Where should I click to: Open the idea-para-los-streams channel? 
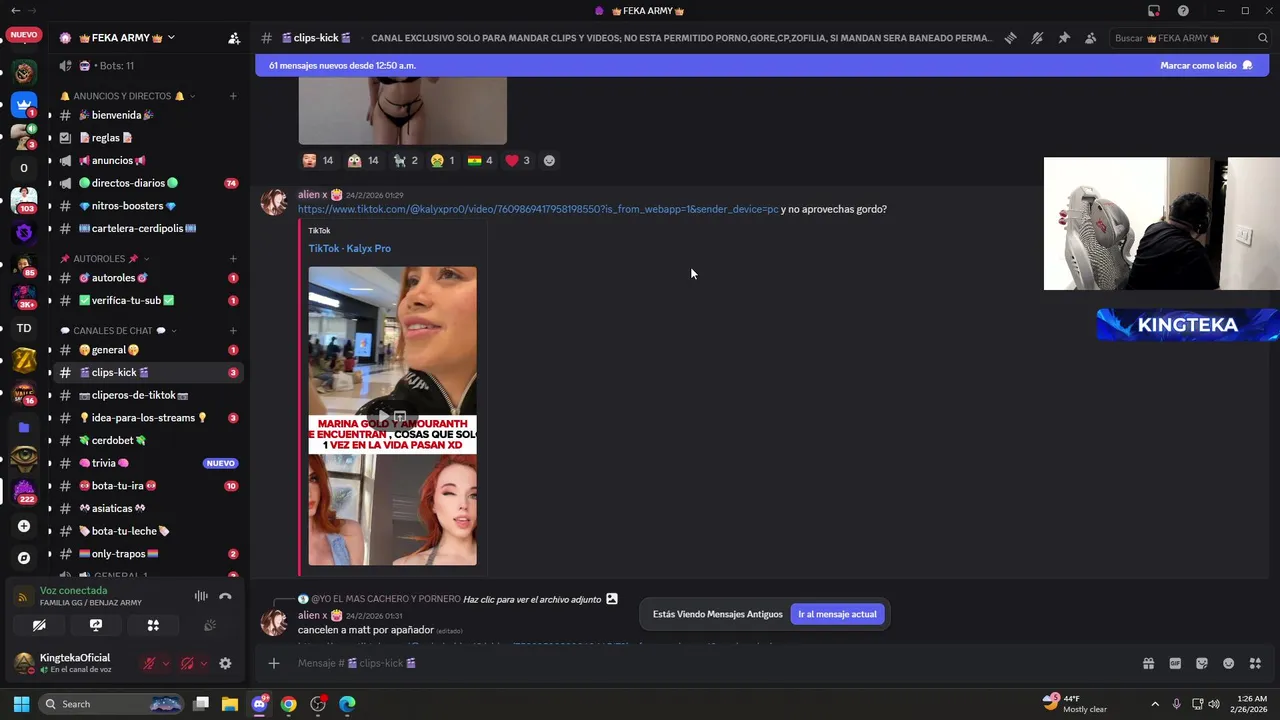149,418
